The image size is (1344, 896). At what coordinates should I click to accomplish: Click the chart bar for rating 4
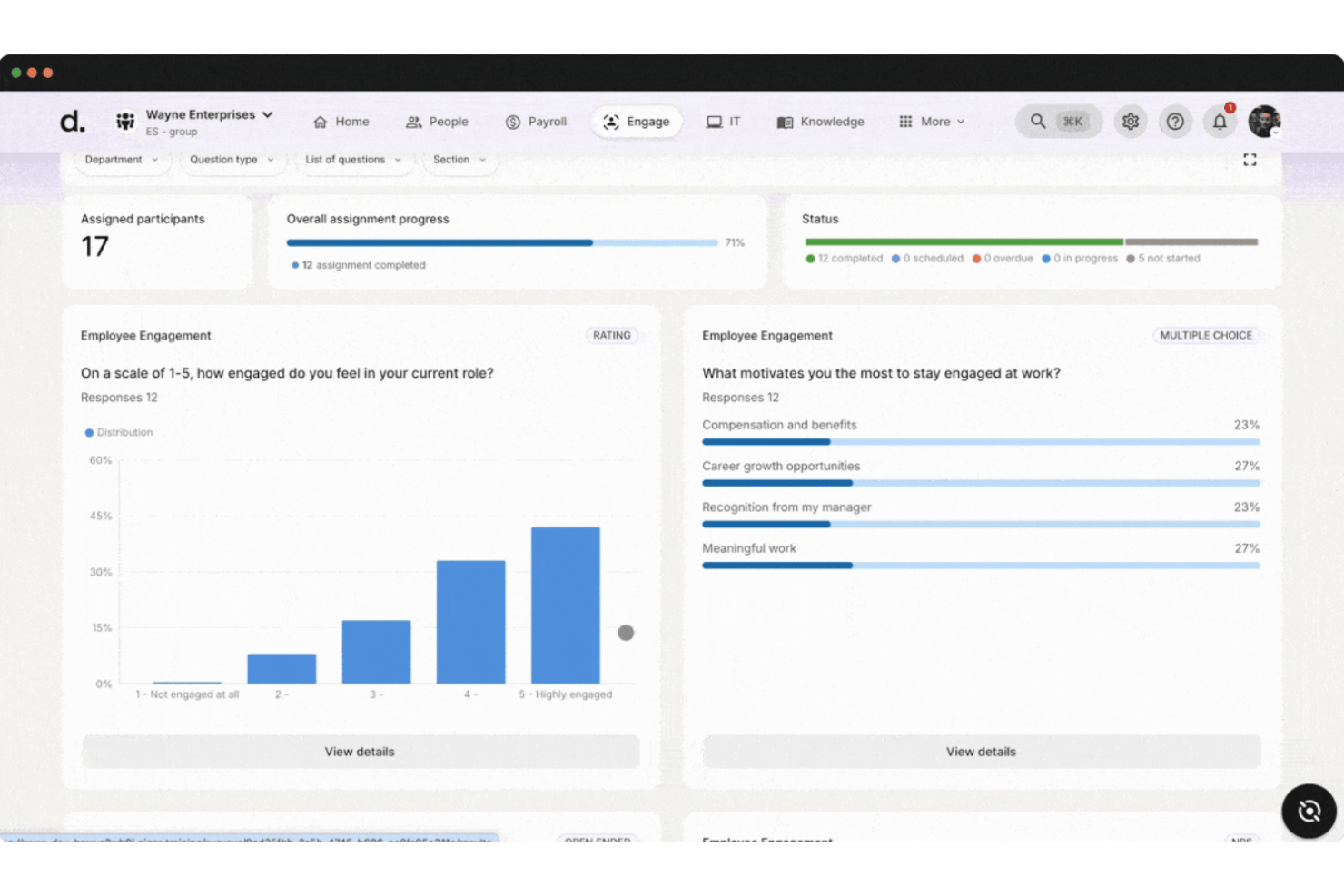pos(471,622)
